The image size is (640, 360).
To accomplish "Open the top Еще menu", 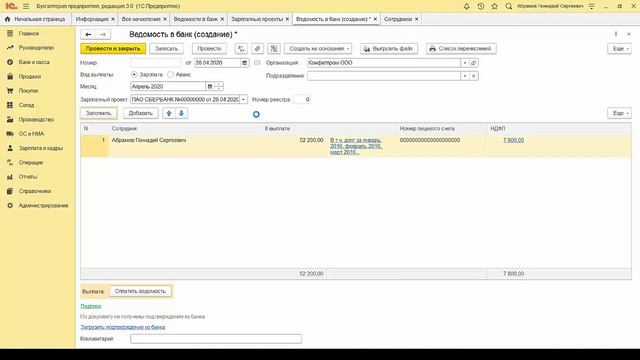I will 619,49.
